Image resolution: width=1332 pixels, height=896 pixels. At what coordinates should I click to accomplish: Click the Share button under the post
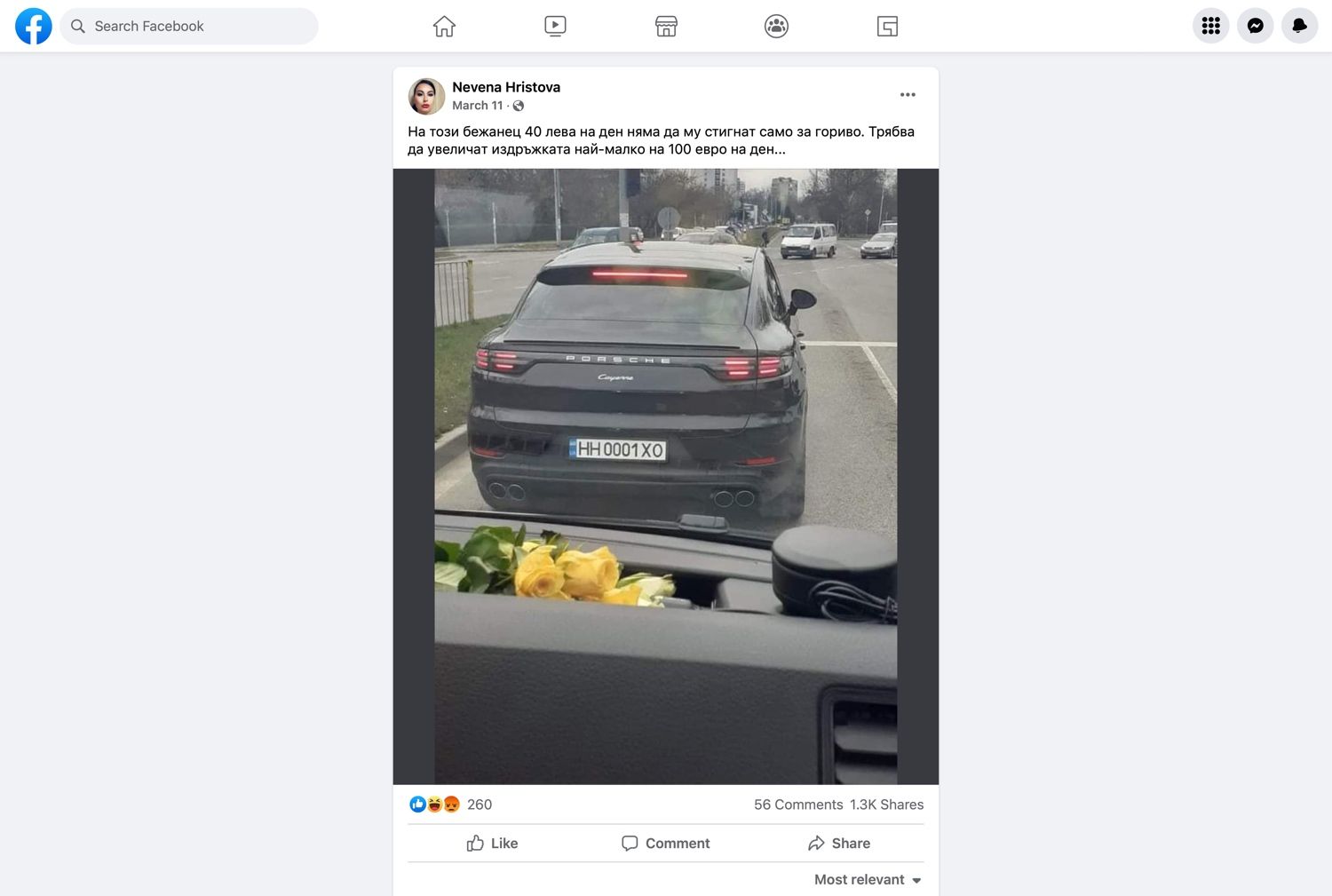click(839, 844)
